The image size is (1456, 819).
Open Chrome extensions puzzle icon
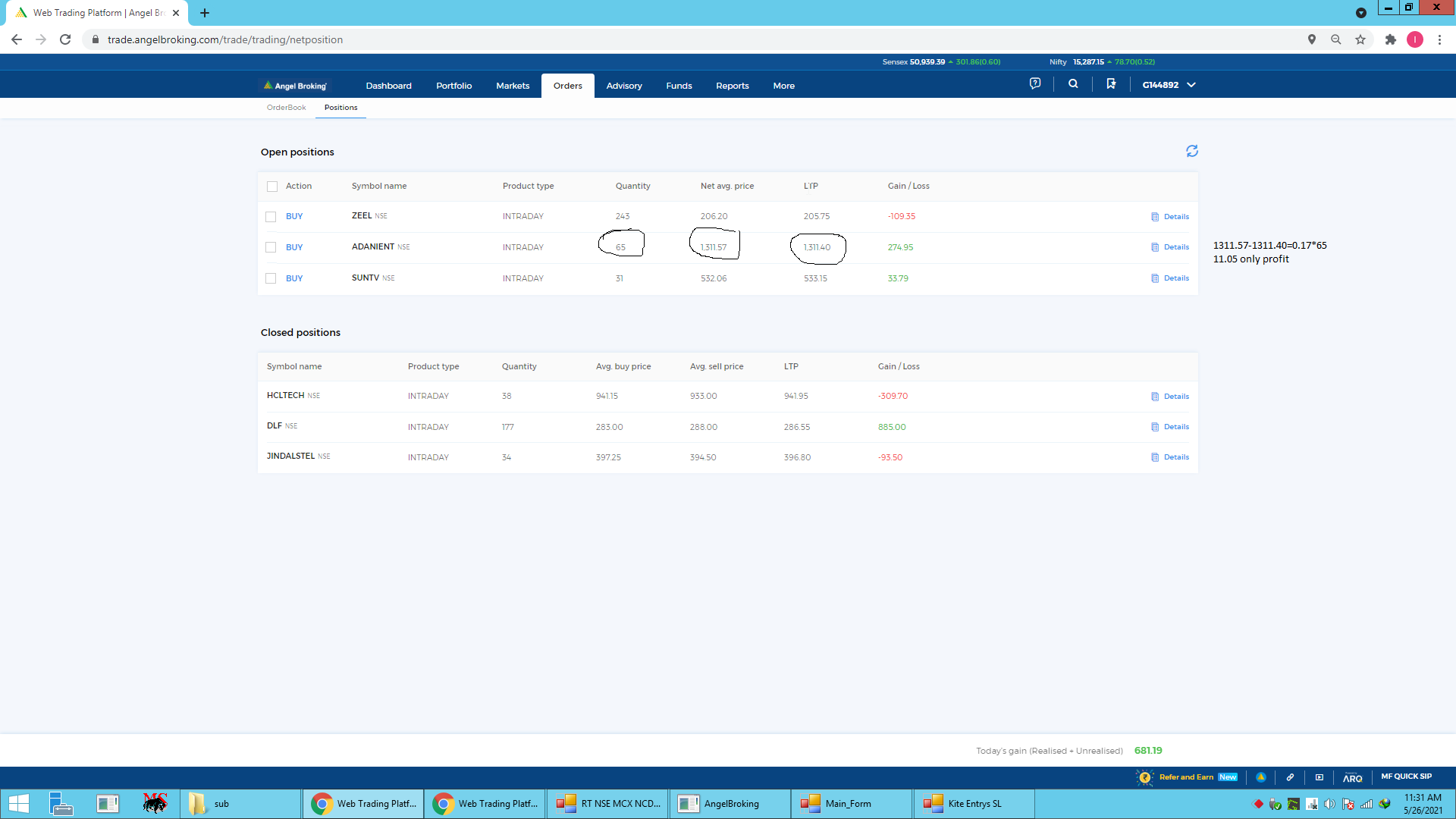coord(1390,39)
